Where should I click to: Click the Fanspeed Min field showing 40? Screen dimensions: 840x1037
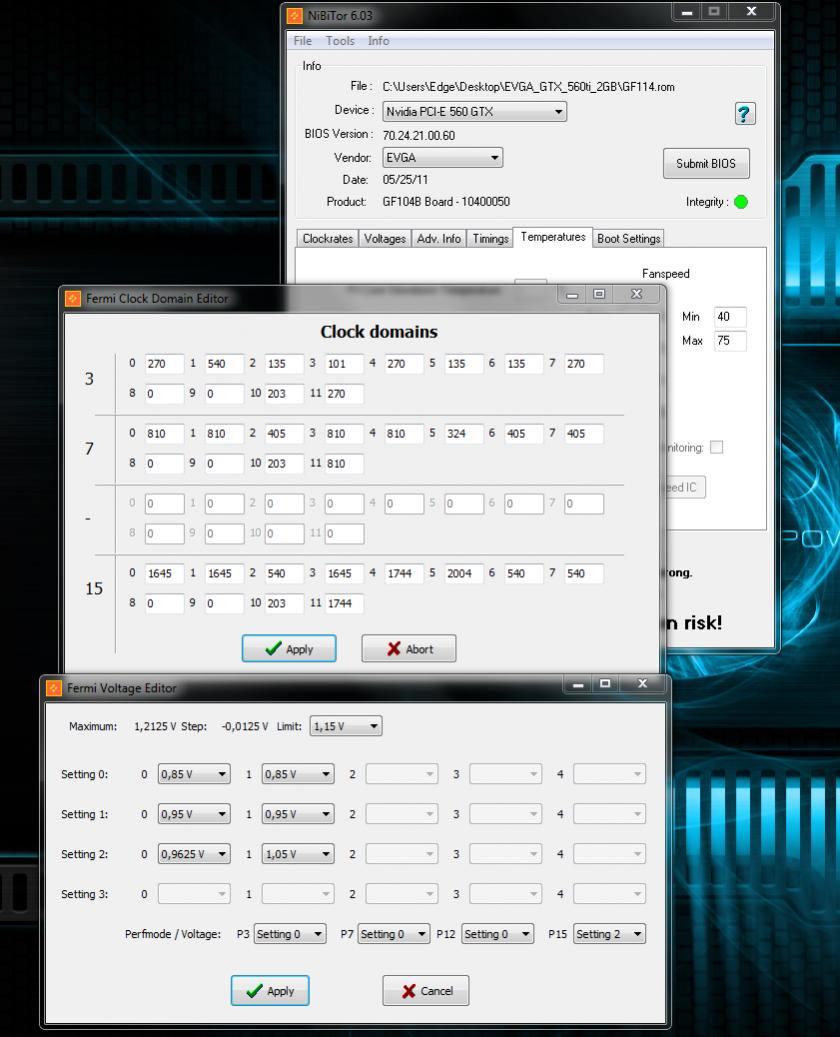[730, 317]
